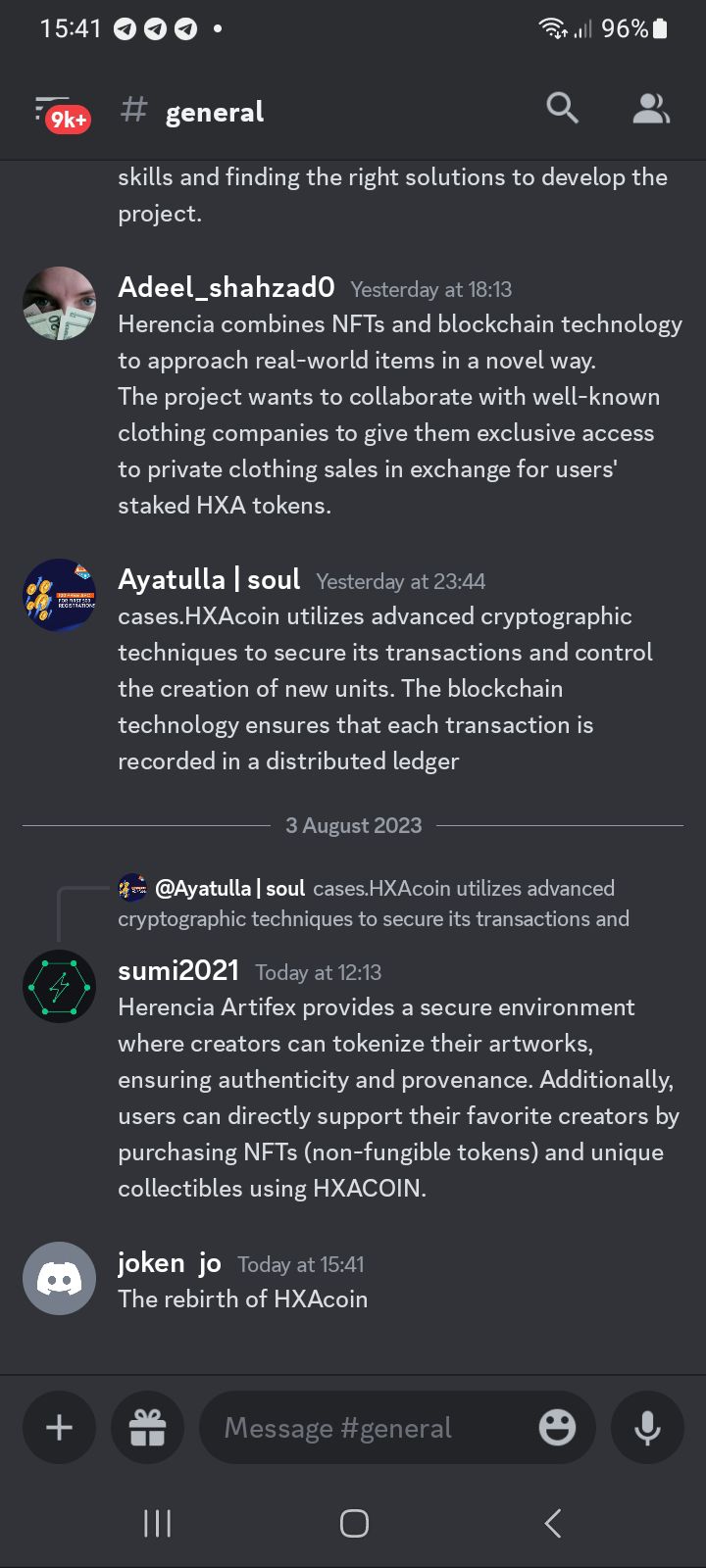Tap the Android home button
Screen dimensions: 706x1568
(354, 1523)
